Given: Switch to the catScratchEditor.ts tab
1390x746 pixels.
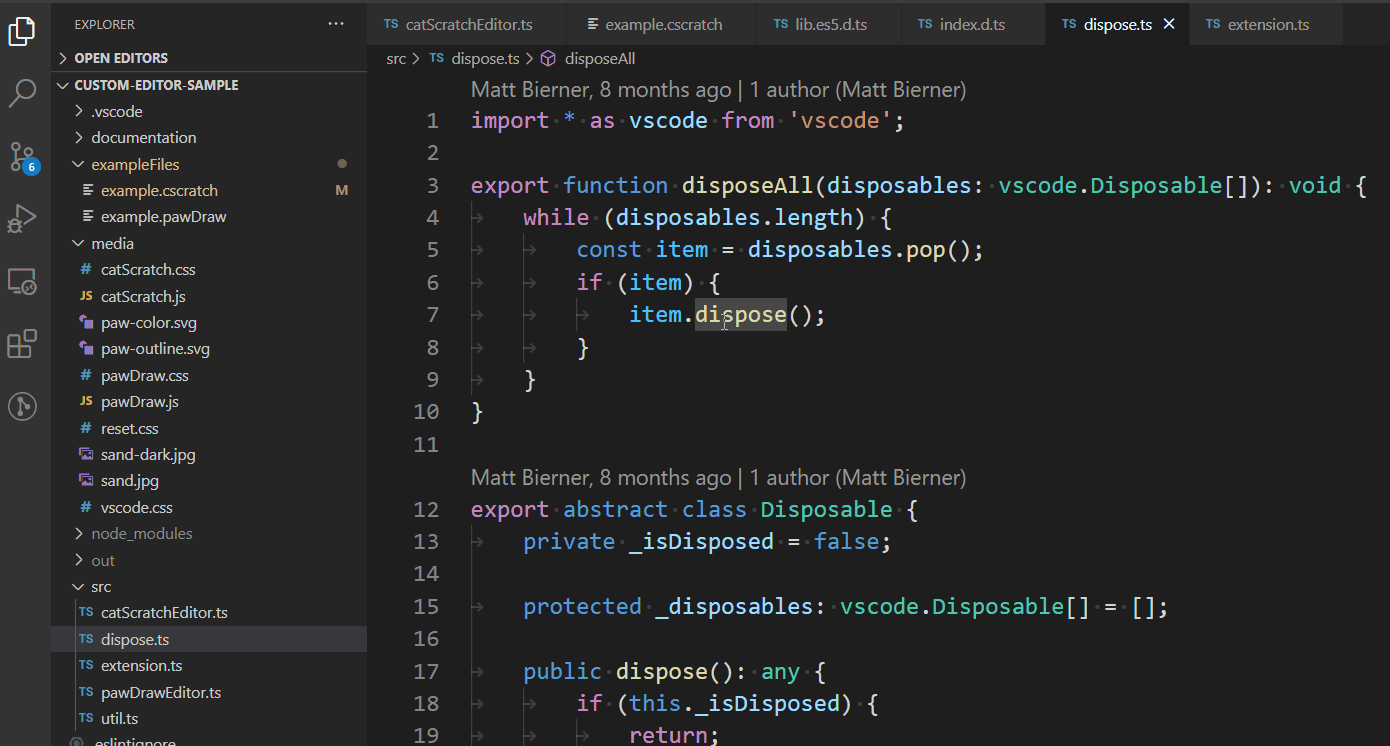Looking at the screenshot, I should click(467, 24).
